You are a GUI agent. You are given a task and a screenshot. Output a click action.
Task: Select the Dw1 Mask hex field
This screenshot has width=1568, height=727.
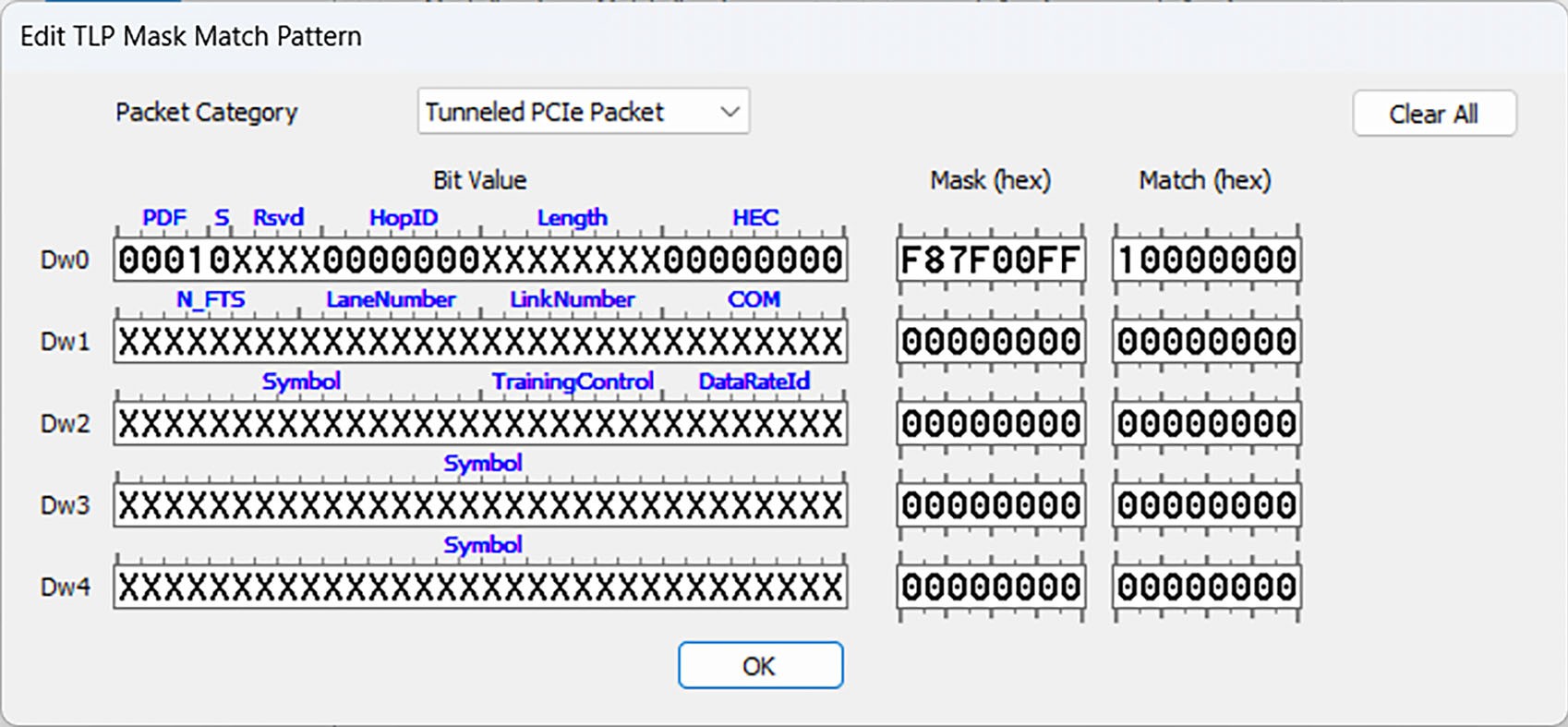[991, 342]
